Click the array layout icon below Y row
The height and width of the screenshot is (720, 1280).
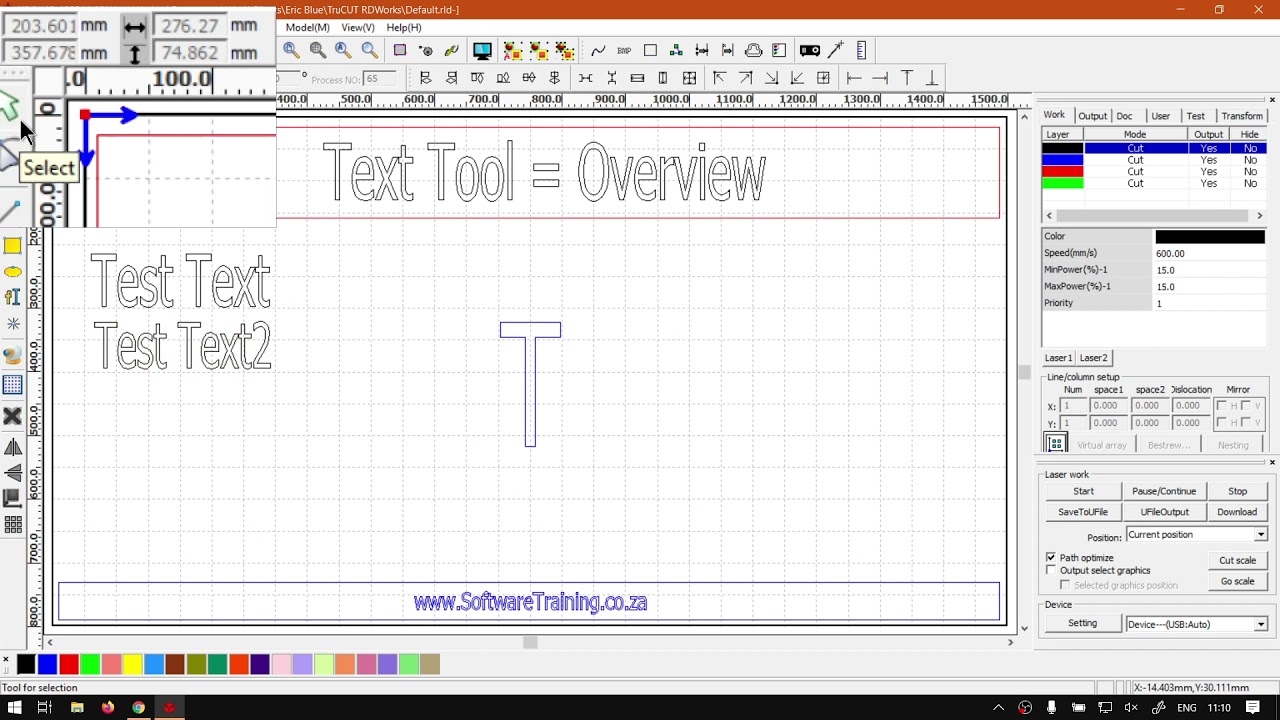1054,443
